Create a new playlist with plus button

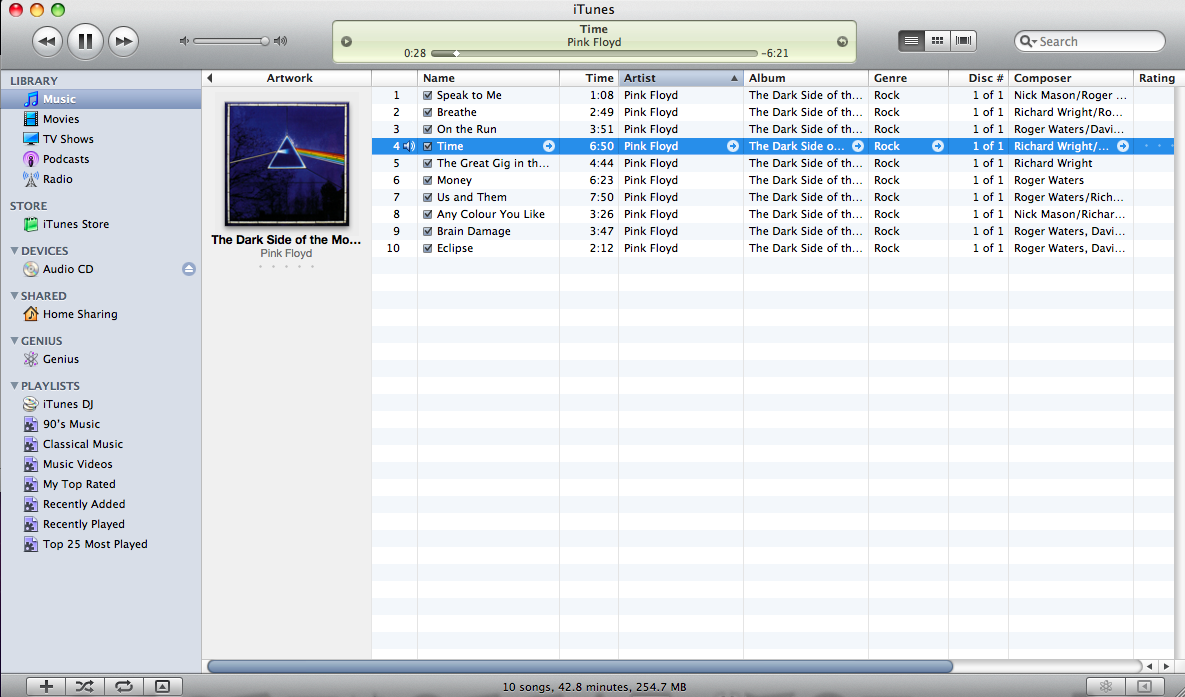46,686
